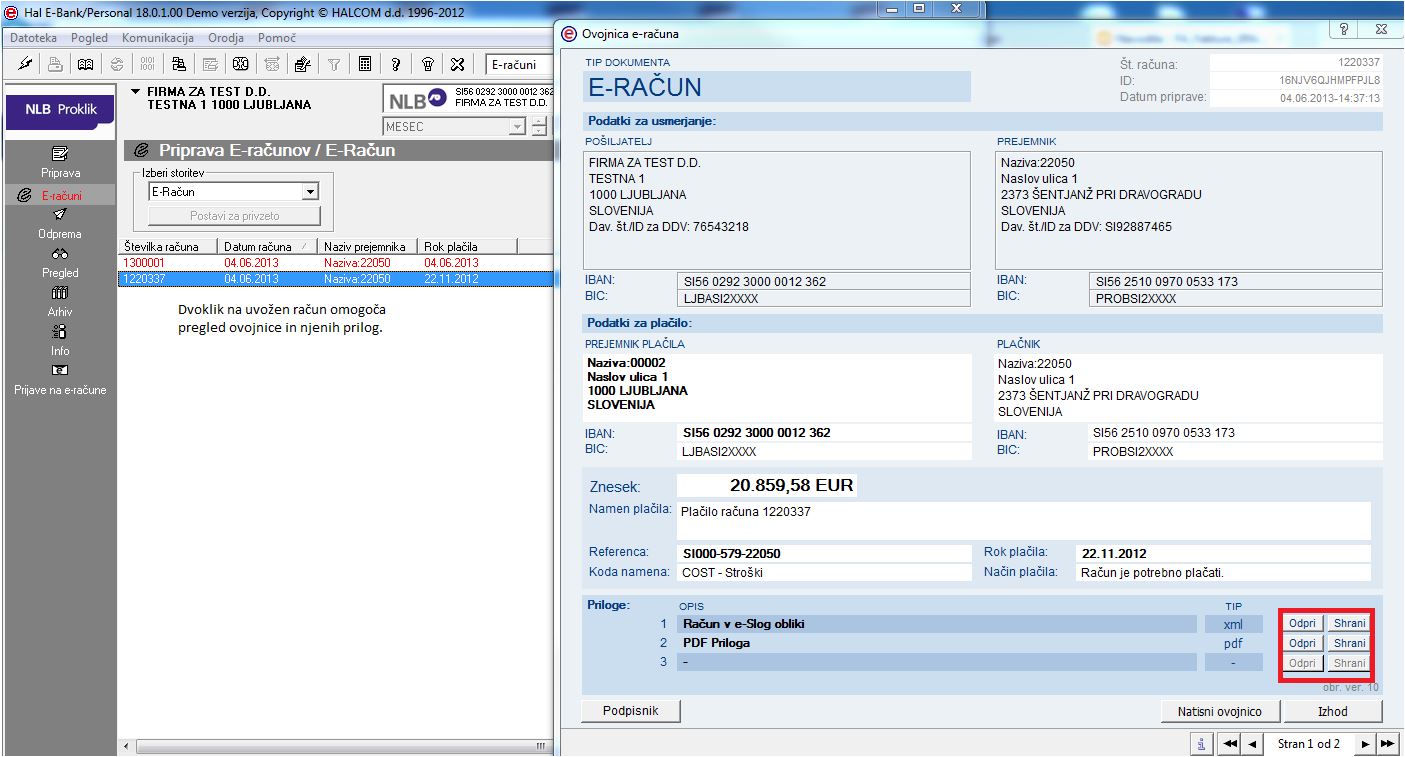Click Shrani for Račun v e-Slog obliki
This screenshot has height=757, width=1405.
coord(1349,624)
